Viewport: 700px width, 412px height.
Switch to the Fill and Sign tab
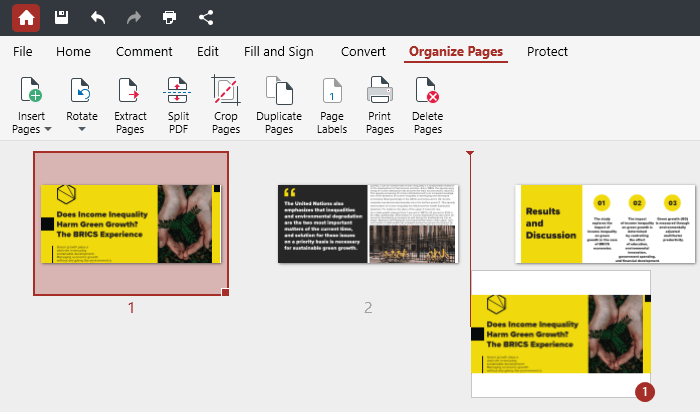pos(279,52)
